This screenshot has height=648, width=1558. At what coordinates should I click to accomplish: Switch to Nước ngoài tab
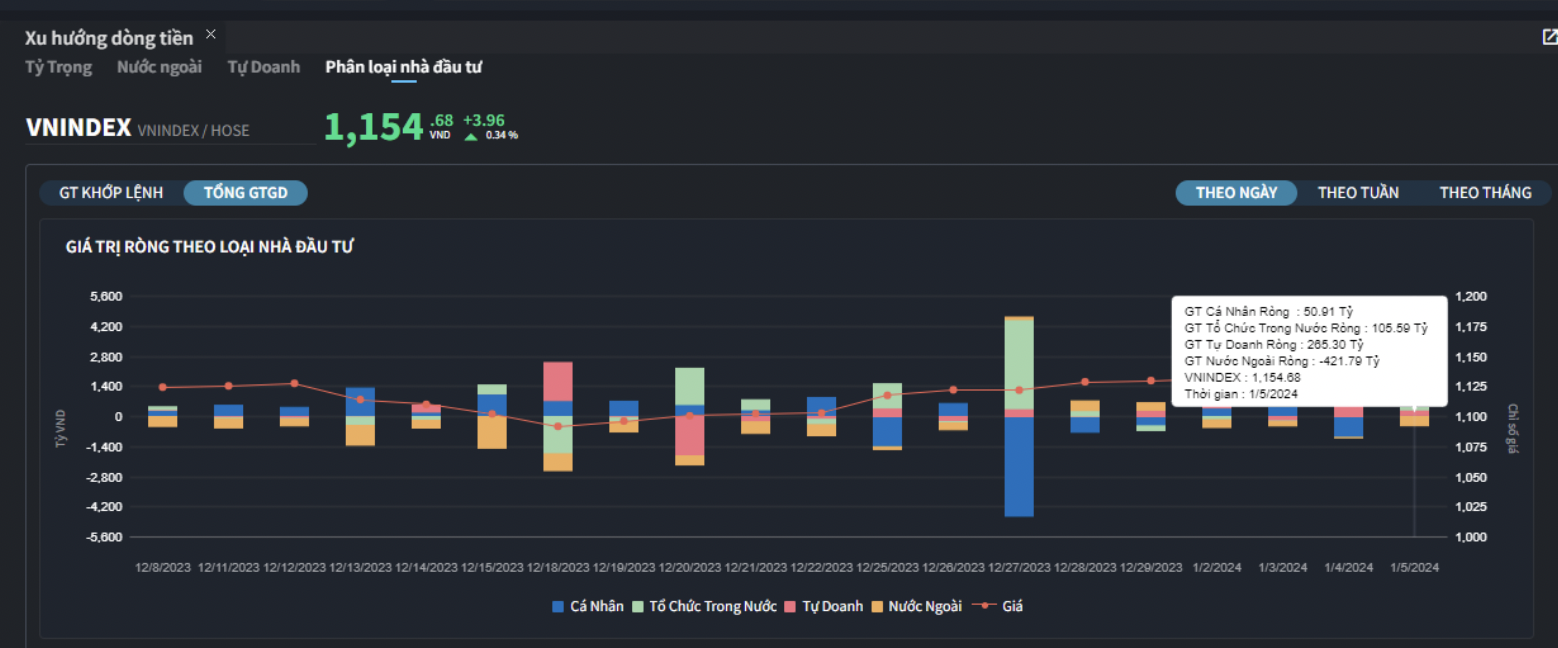[159, 67]
